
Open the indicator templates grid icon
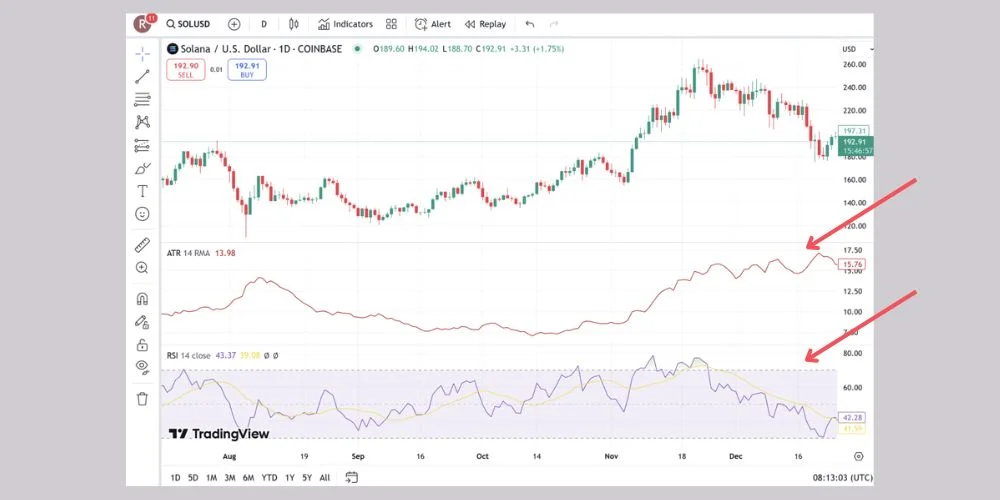click(x=391, y=24)
